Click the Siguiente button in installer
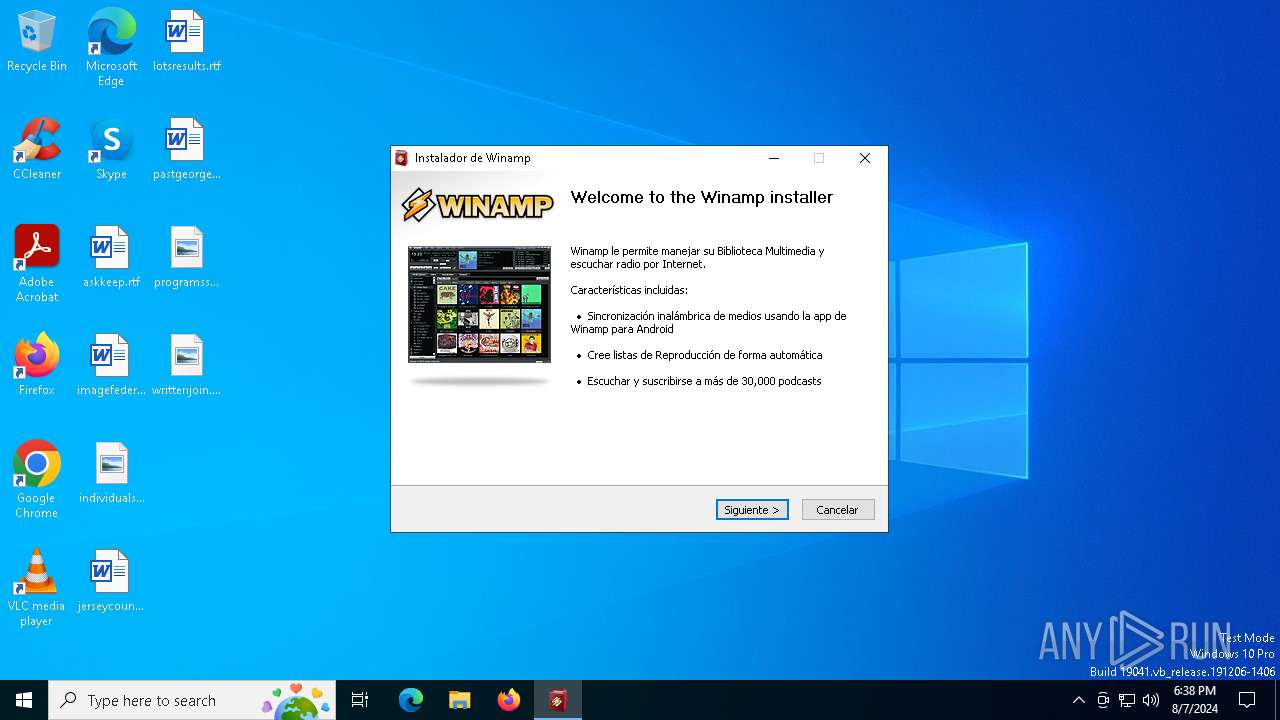This screenshot has height=720, width=1280. [752, 510]
